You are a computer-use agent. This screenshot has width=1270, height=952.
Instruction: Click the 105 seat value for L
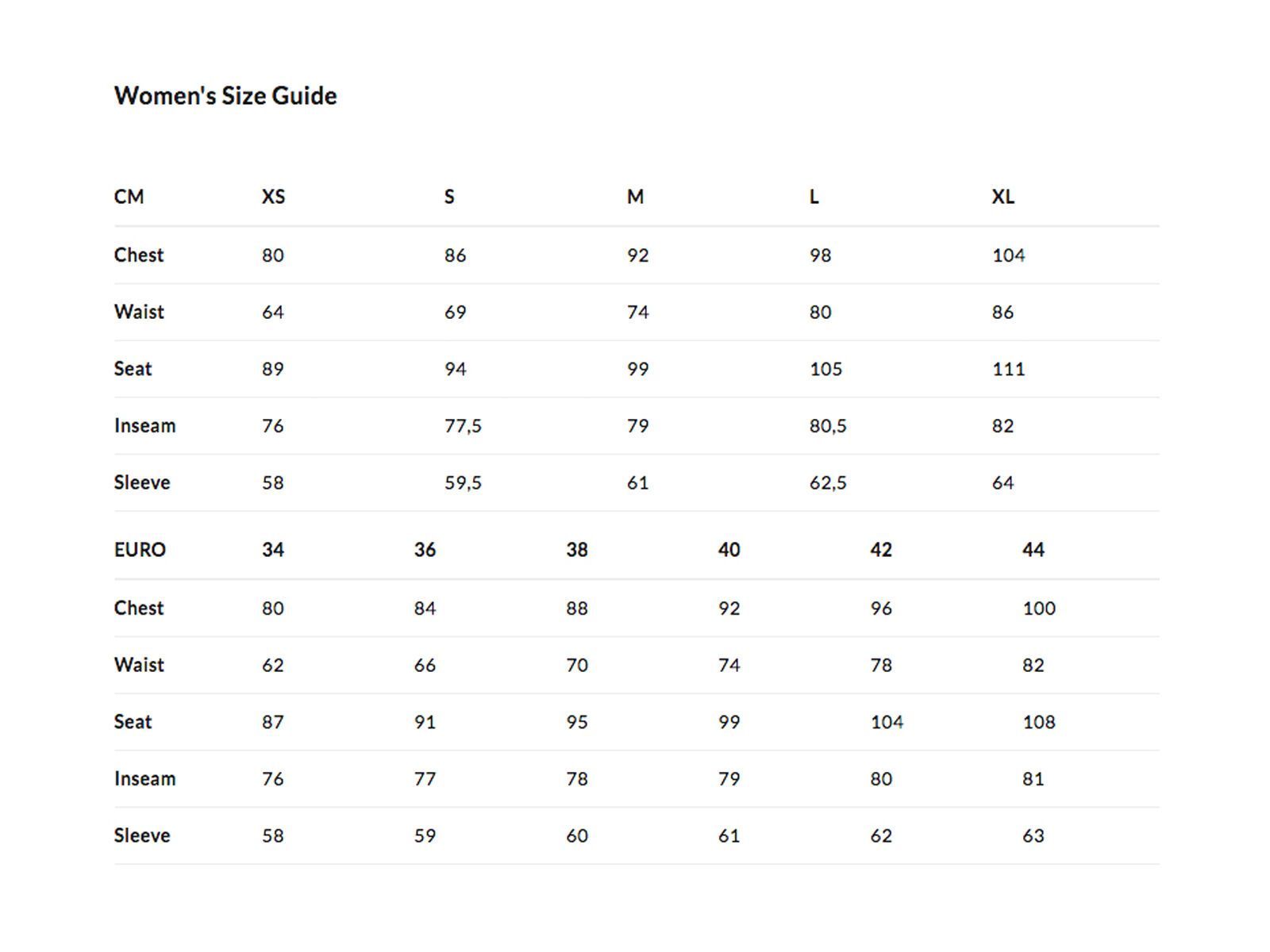[x=825, y=369]
